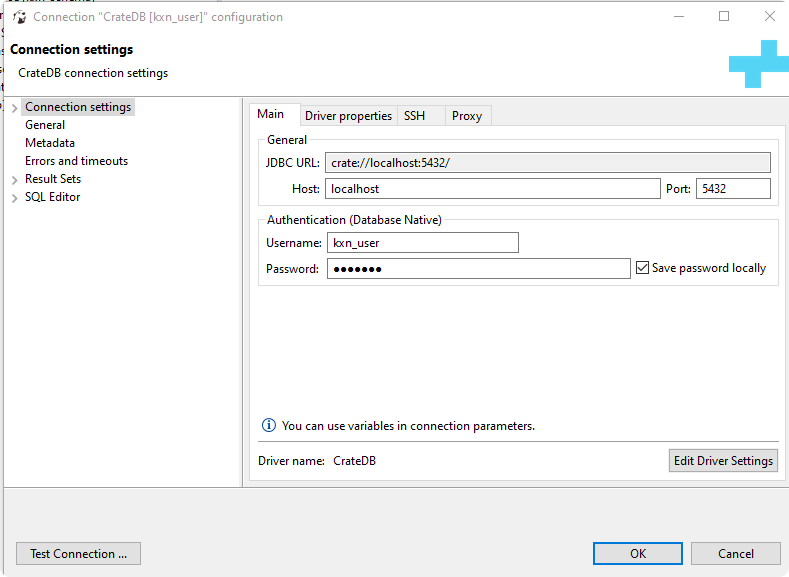Minimize the configuration dialog window

pos(679,16)
